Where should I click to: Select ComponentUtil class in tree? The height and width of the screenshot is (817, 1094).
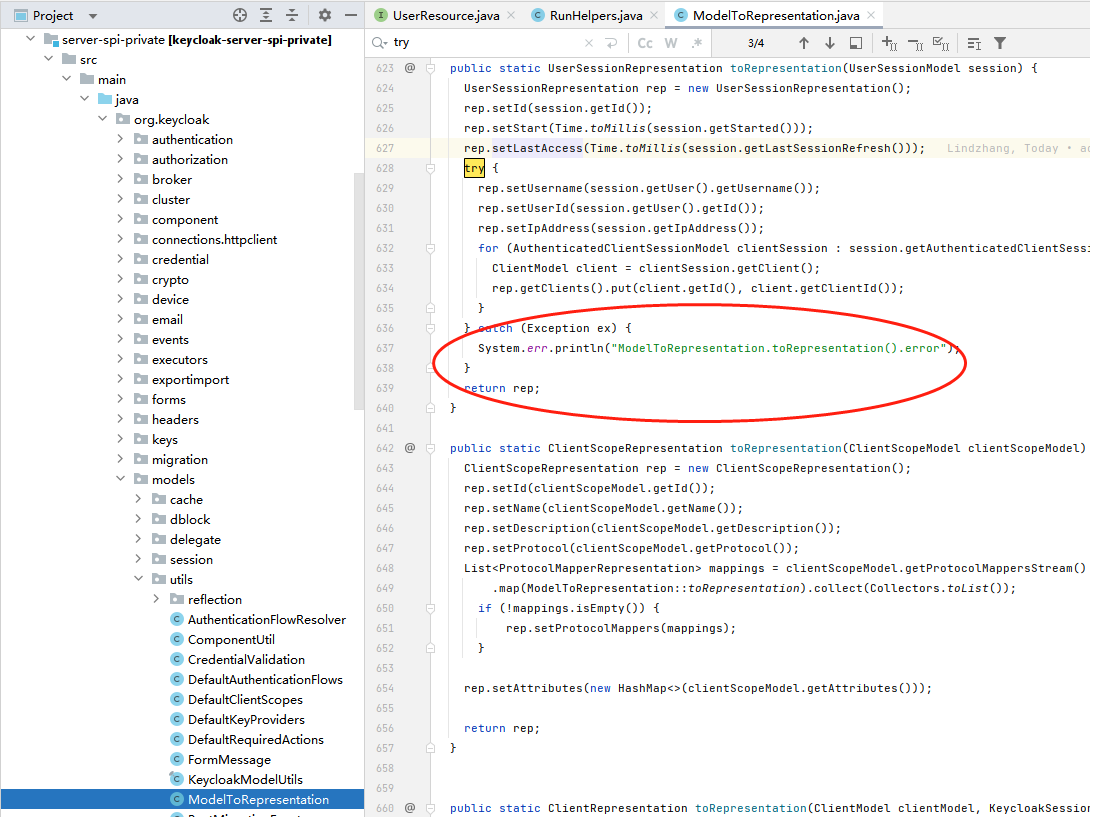(231, 640)
